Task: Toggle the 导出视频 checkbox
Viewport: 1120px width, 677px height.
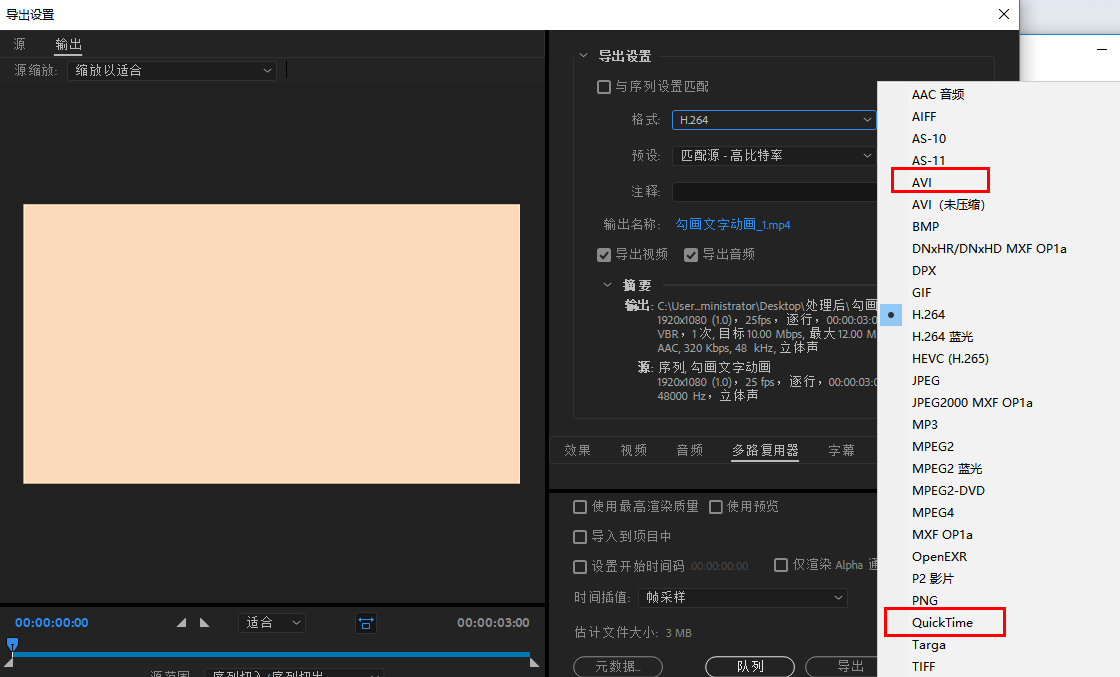Action: (604, 255)
